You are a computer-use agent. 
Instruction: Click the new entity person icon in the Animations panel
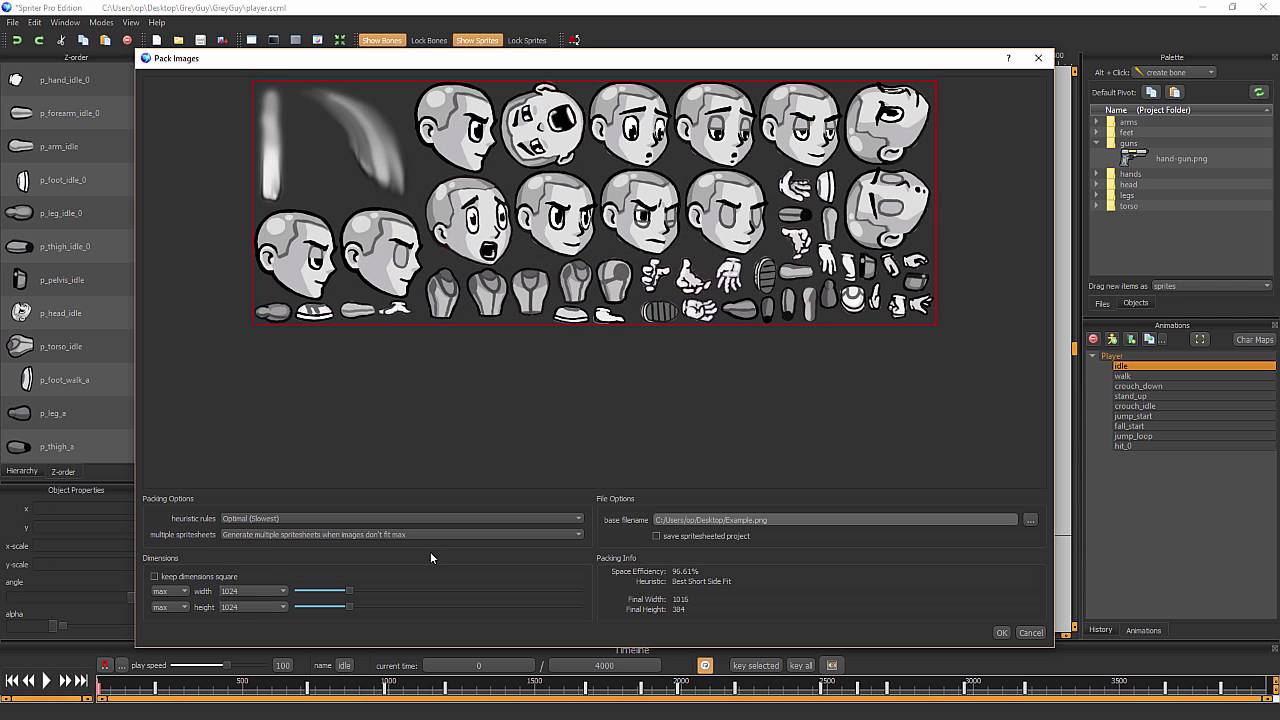(1112, 340)
